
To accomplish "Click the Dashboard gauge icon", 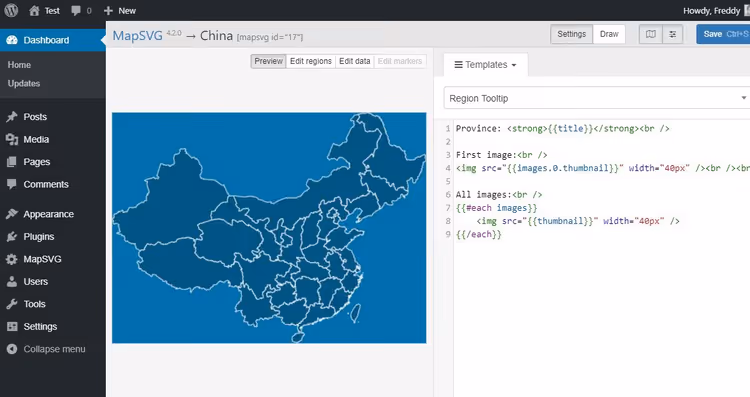I will click(x=12, y=40).
